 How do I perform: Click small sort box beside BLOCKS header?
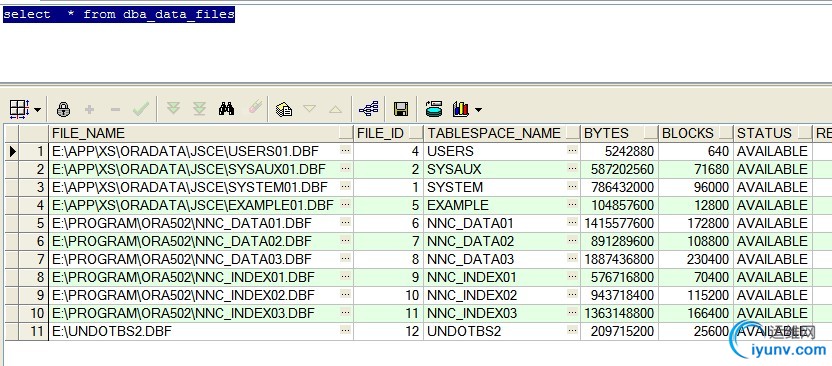(726, 133)
